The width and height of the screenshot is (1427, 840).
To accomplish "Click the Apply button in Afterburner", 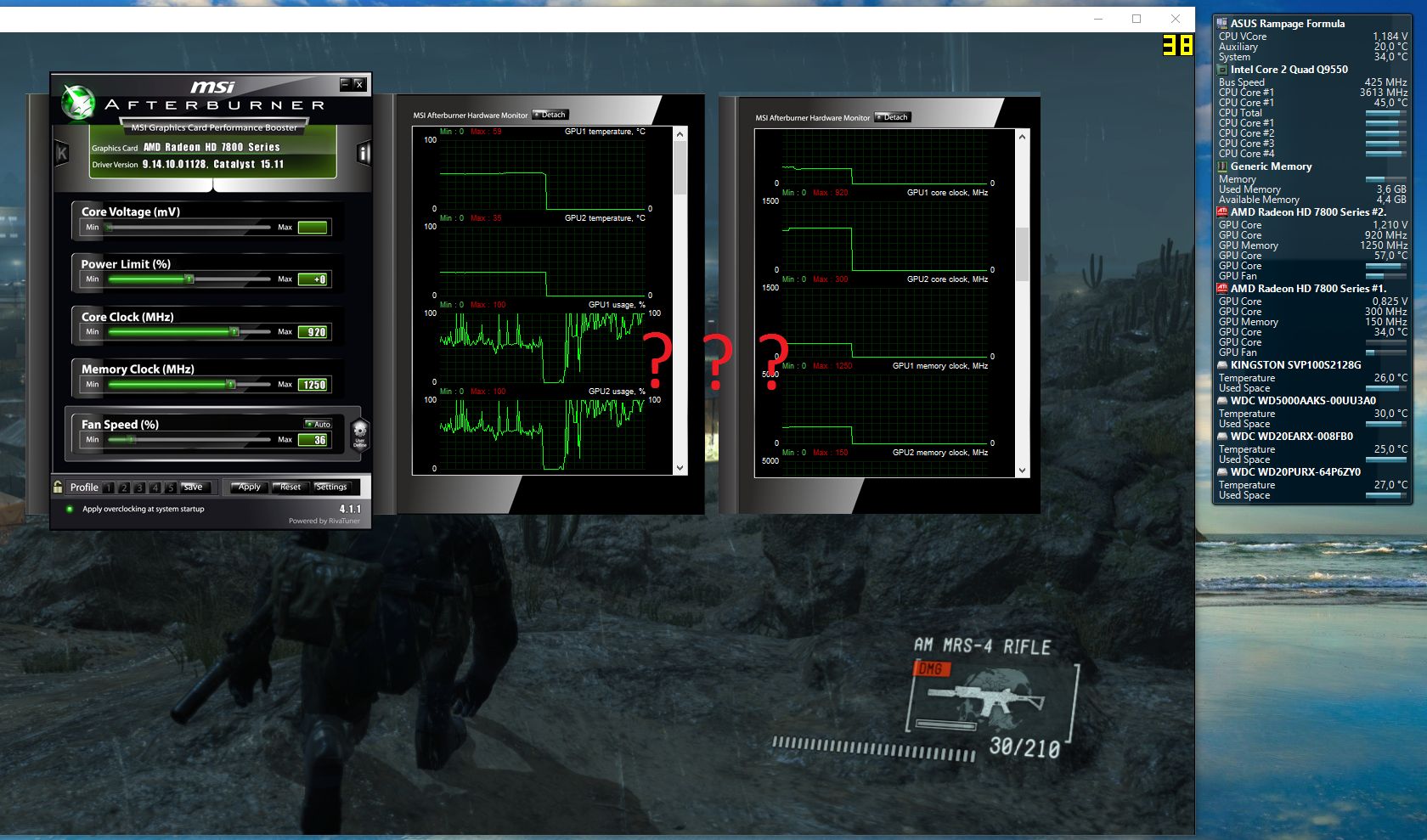I will tap(249, 487).
